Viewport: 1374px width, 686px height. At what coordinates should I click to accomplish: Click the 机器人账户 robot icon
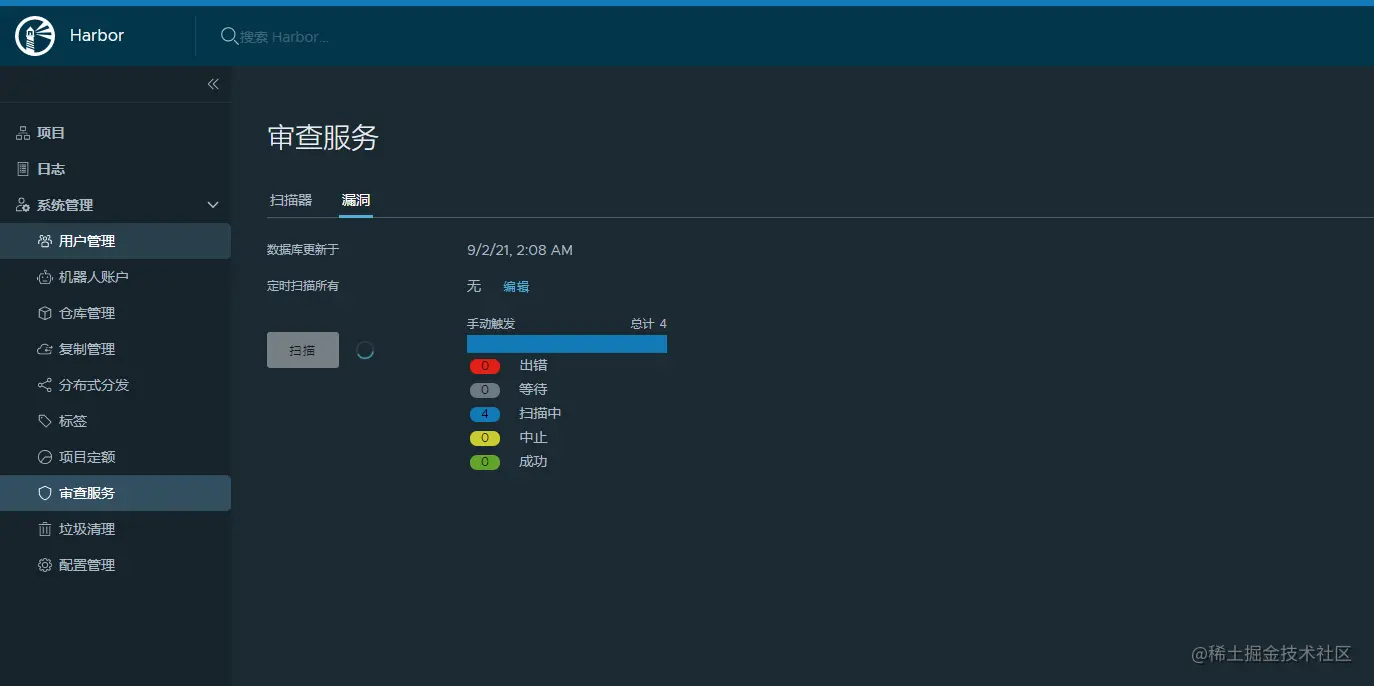45,277
